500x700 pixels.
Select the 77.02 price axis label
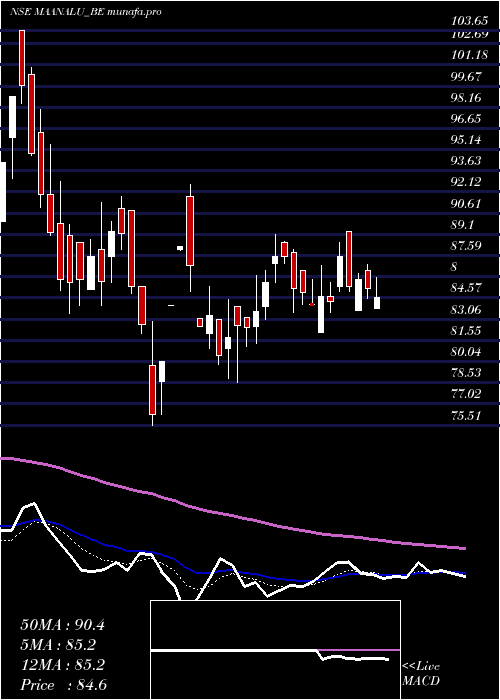466,395
